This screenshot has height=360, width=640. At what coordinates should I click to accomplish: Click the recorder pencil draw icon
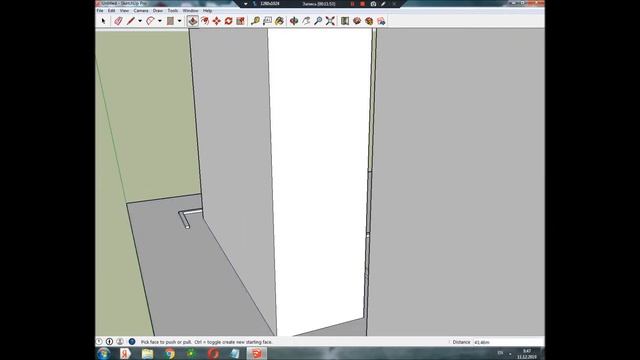pos(383,4)
